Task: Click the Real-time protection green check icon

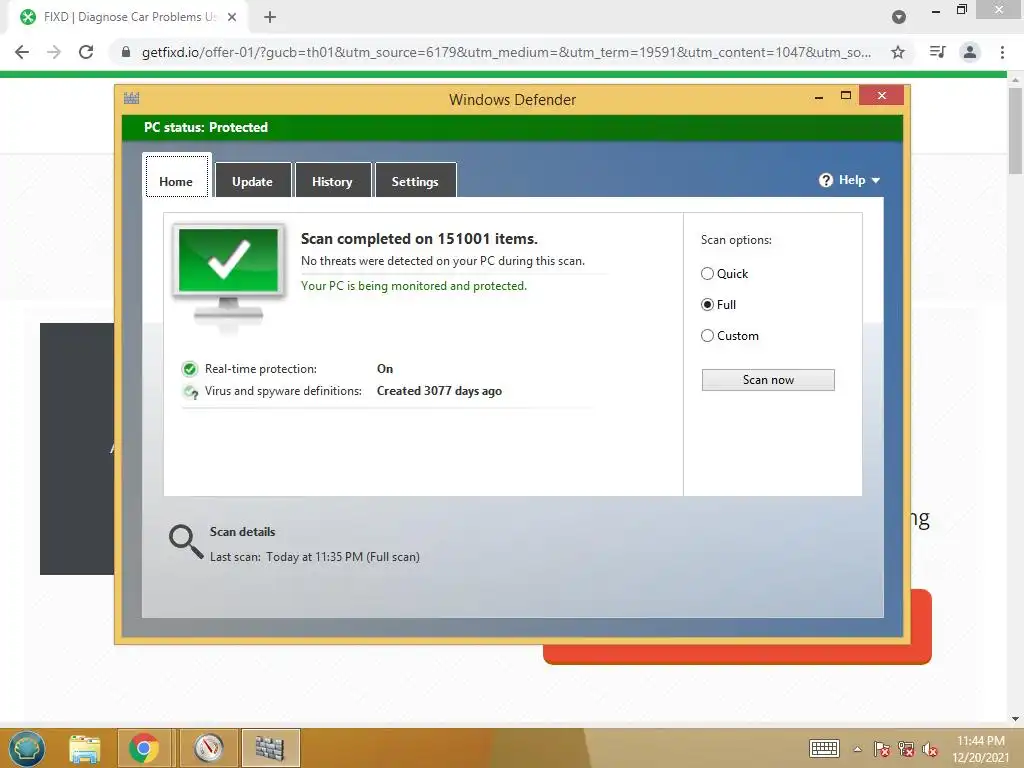Action: (x=189, y=369)
